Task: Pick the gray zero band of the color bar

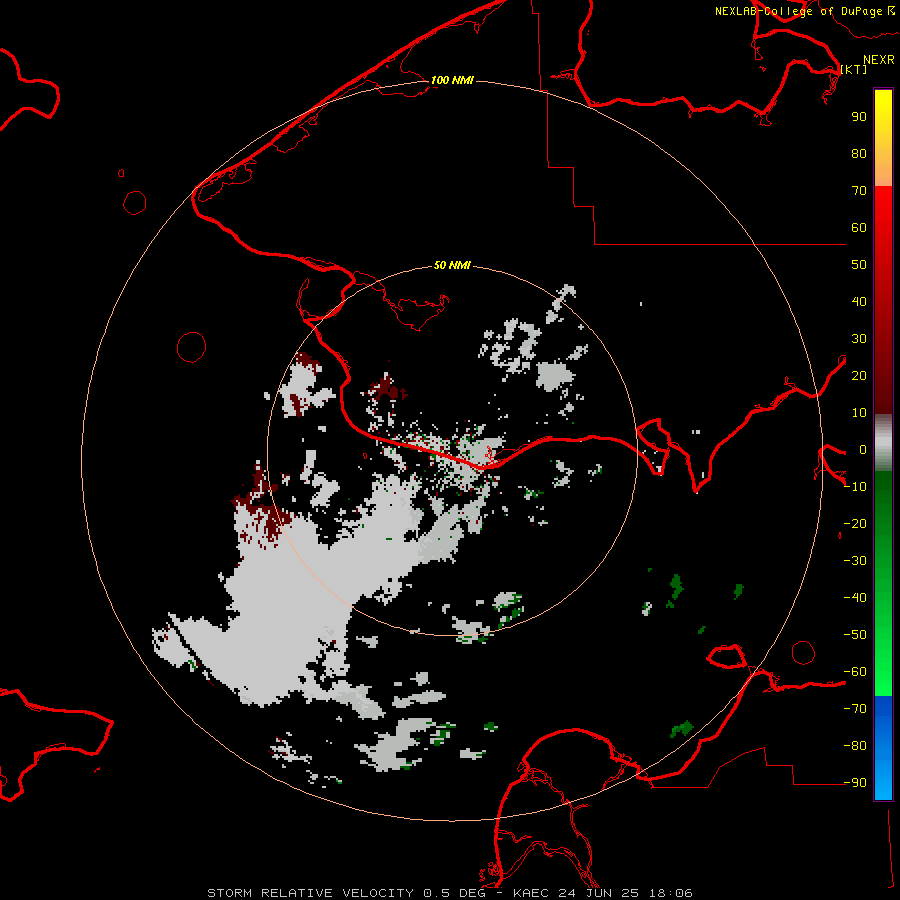Action: pos(883,443)
